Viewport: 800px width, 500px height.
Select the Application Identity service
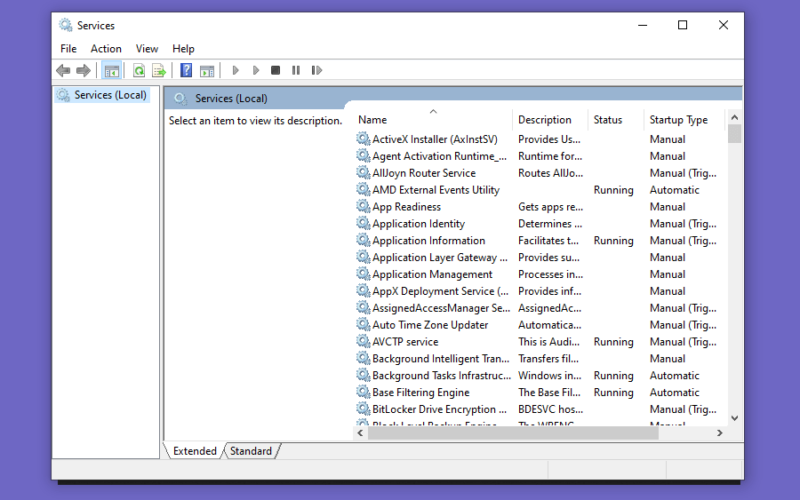[x=418, y=223]
